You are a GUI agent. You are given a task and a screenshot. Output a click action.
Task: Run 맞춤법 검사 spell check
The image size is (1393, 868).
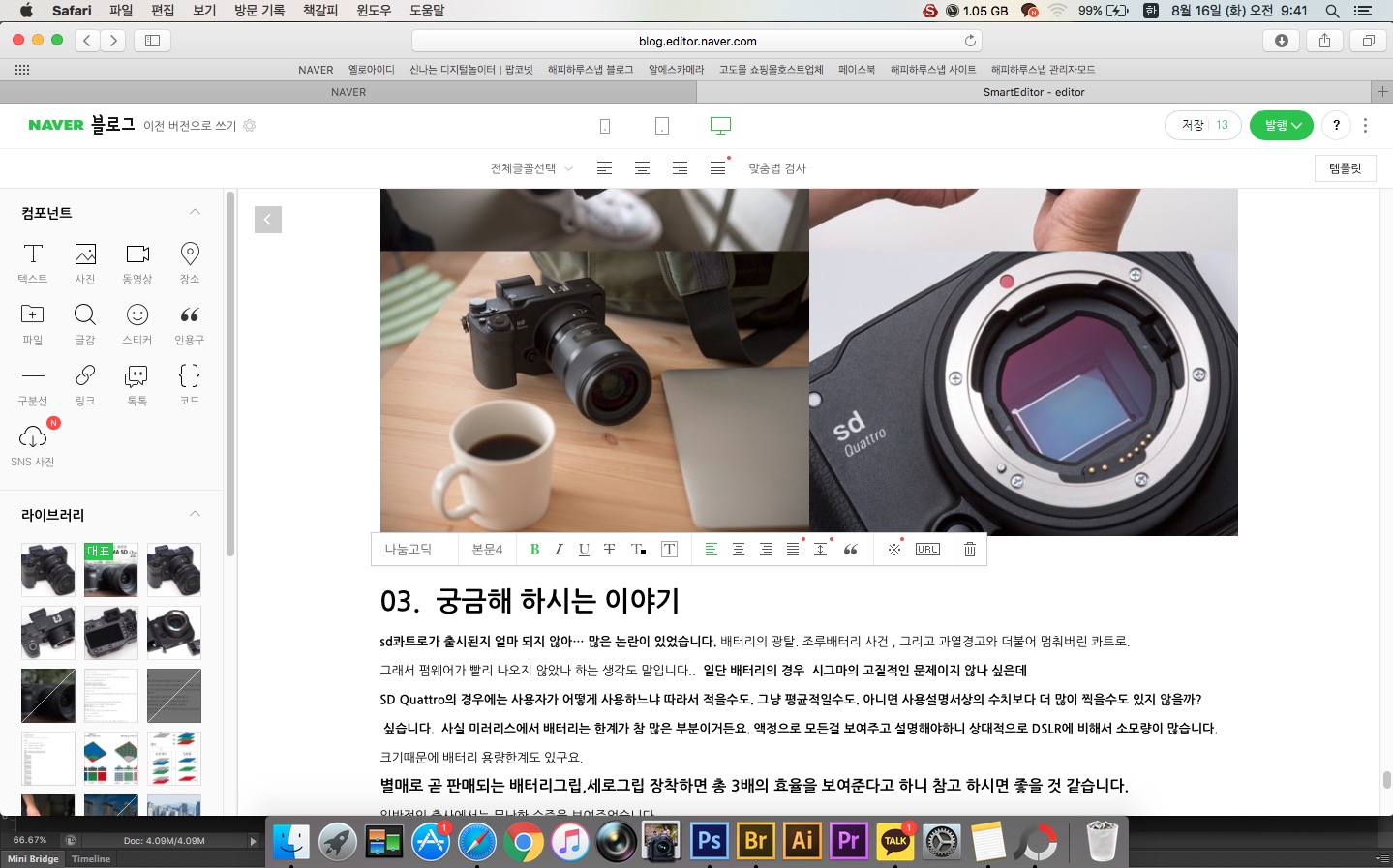(777, 168)
